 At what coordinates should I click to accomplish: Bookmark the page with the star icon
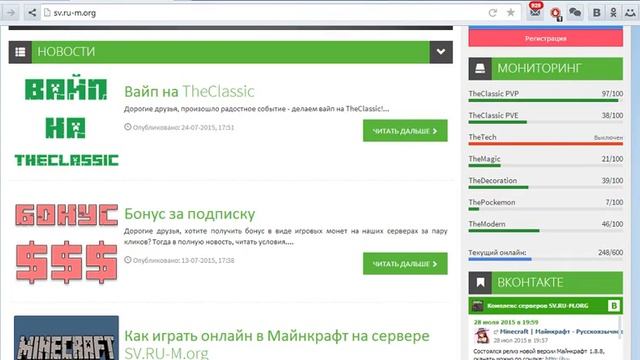(x=511, y=13)
